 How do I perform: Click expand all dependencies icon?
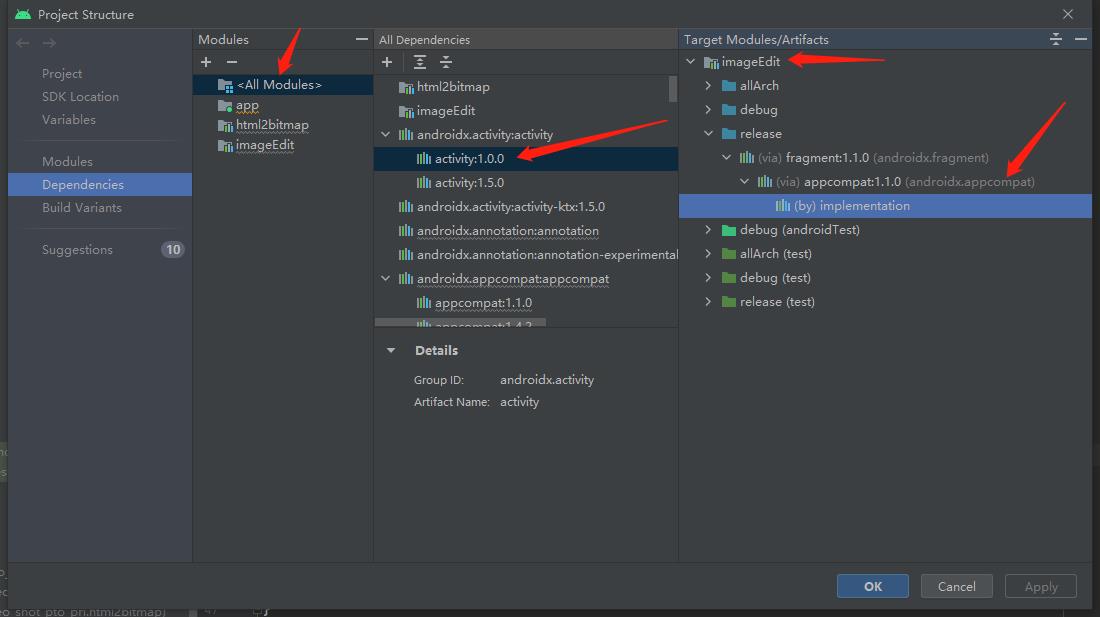(x=420, y=62)
